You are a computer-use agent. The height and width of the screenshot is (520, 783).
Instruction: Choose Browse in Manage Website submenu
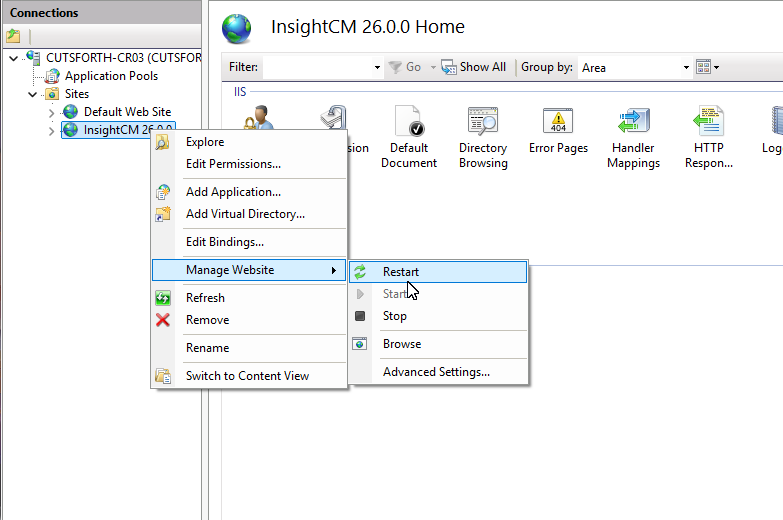click(438, 344)
